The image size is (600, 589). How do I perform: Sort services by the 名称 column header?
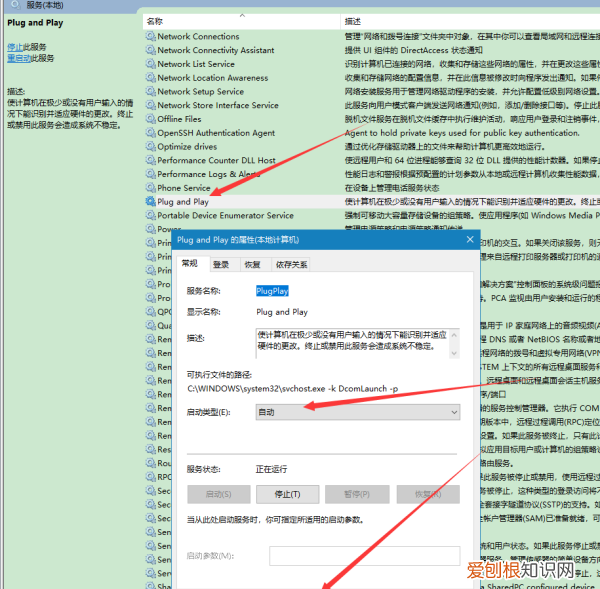tap(241, 21)
